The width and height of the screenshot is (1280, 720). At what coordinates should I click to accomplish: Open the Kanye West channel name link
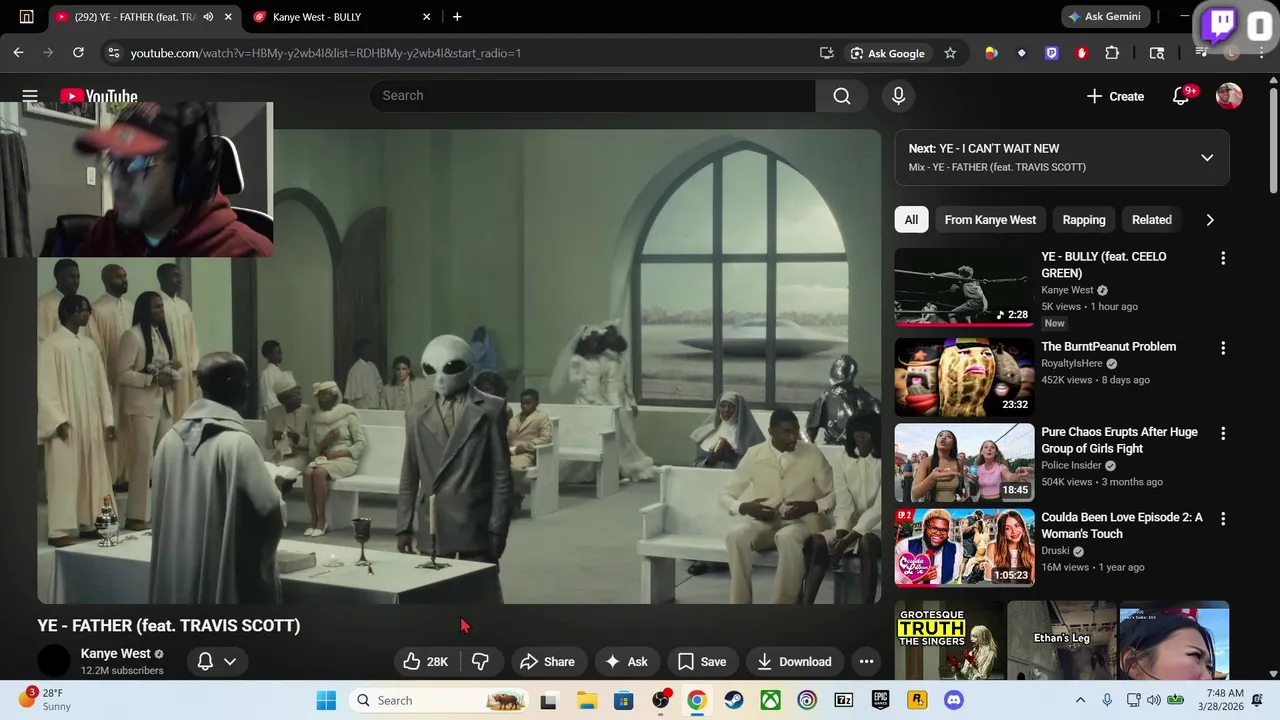pyautogui.click(x=116, y=654)
